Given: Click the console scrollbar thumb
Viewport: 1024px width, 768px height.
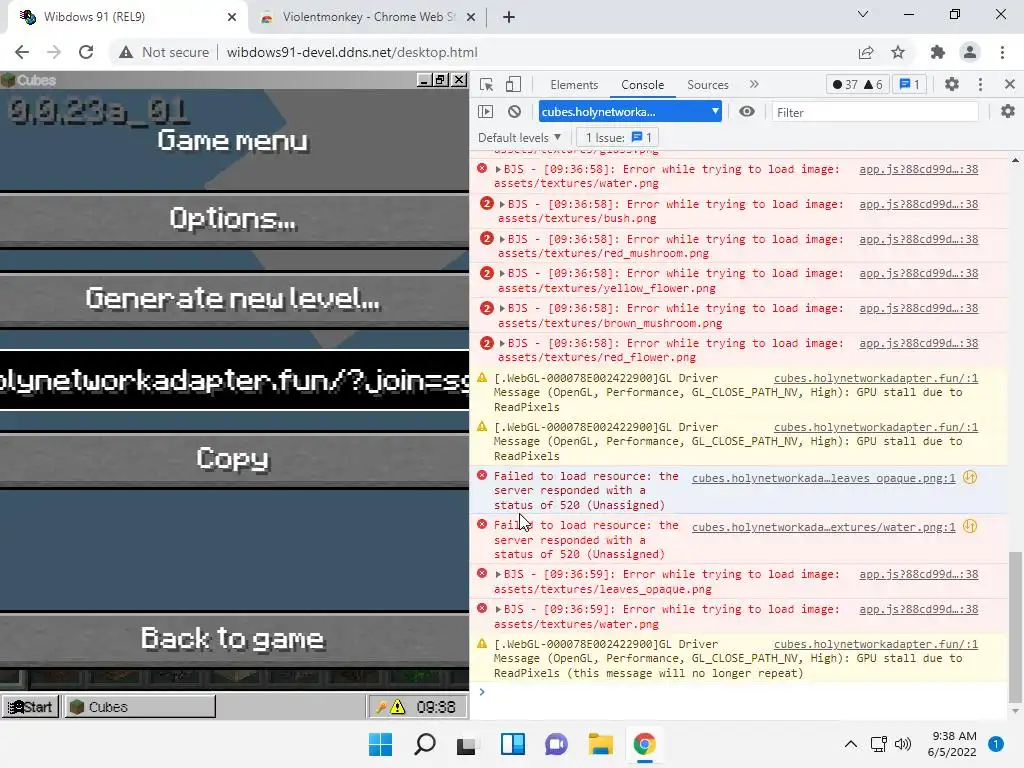Looking at the screenshot, I should pyautogui.click(x=1015, y=628).
